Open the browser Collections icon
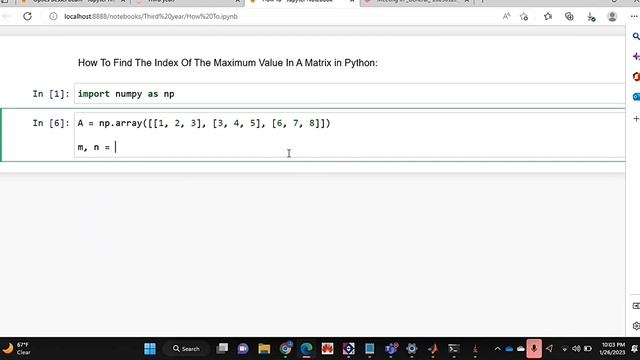Viewport: 640px width, 360px height. coord(569,16)
